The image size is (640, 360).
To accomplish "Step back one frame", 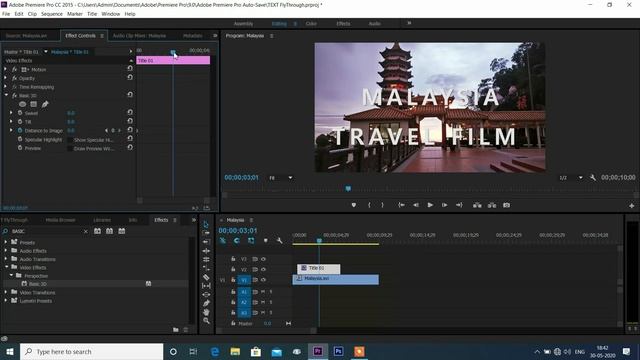I will click(416, 205).
